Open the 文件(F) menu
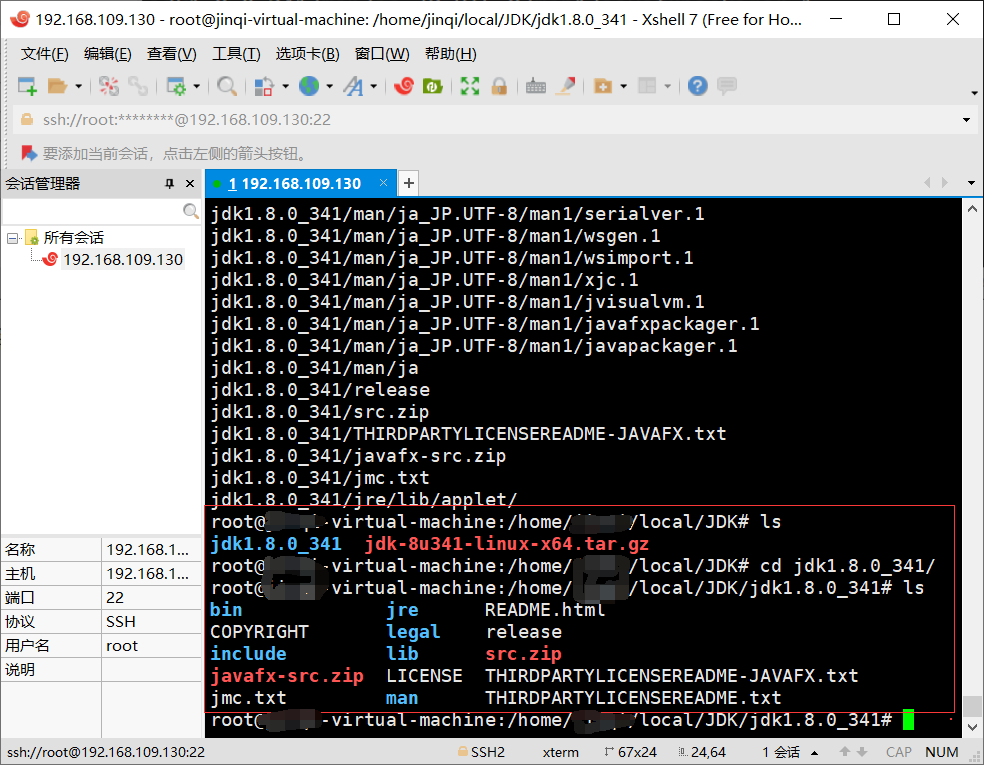Image resolution: width=984 pixels, height=765 pixels. [45, 54]
